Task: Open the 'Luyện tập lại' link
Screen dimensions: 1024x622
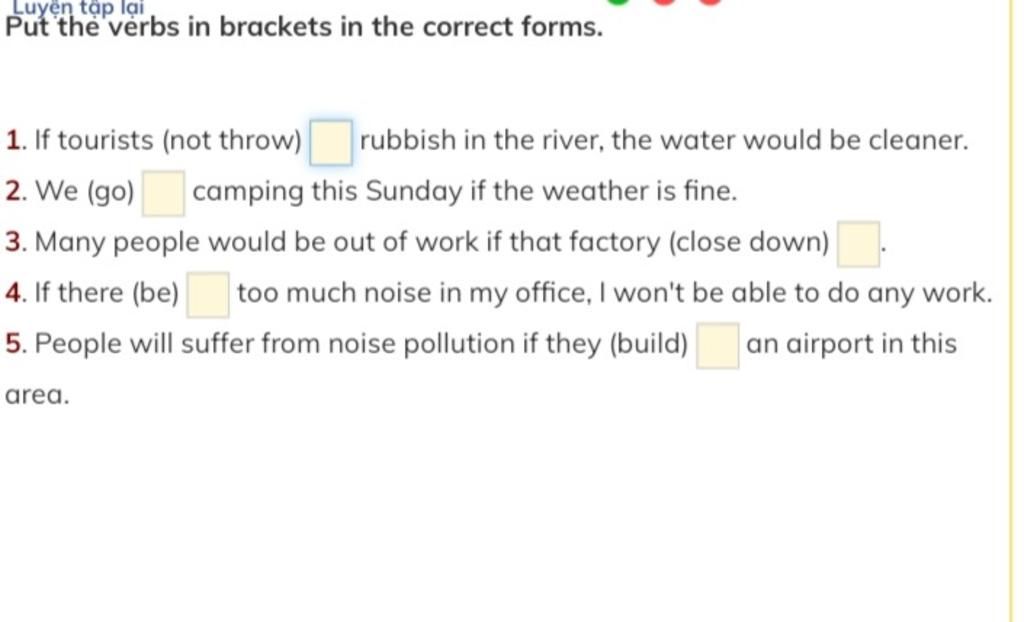Action: [78, 7]
